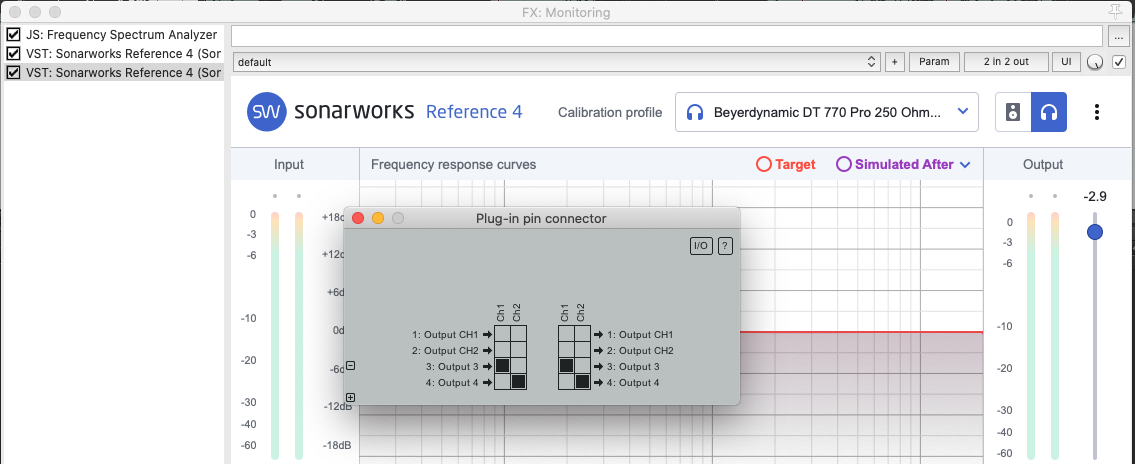Click the minus icon to remove a channel
The height and width of the screenshot is (464, 1135).
350,366
